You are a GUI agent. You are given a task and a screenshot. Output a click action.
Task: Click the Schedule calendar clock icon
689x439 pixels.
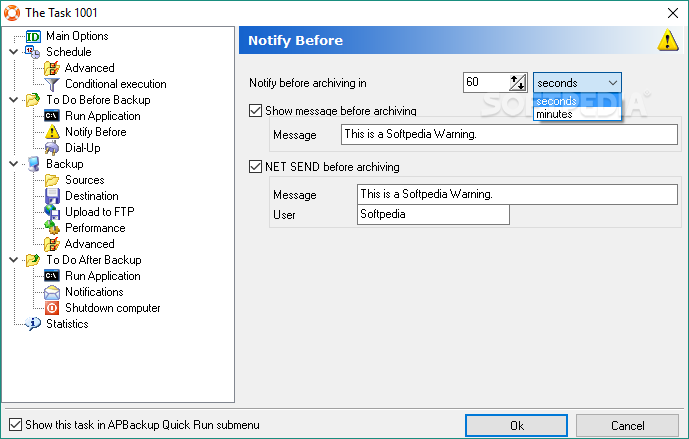point(32,52)
